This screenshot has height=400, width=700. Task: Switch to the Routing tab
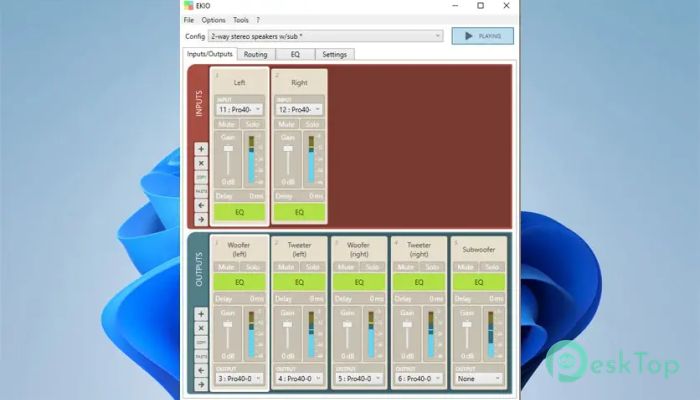coord(256,54)
